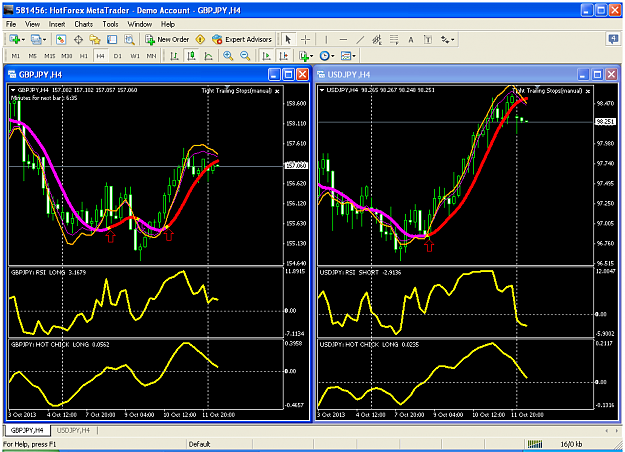
Task: Expand the new chart dropdown arrow
Action: click(x=23, y=39)
